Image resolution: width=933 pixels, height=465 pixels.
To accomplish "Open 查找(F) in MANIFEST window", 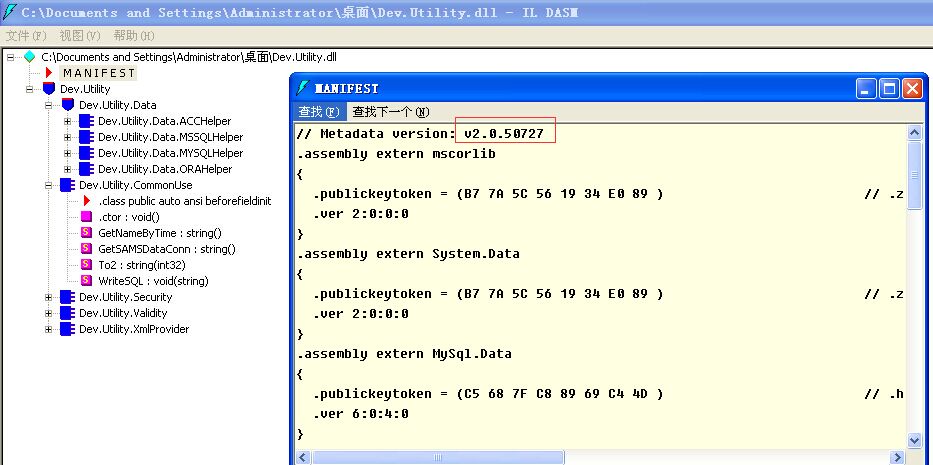I will point(320,112).
